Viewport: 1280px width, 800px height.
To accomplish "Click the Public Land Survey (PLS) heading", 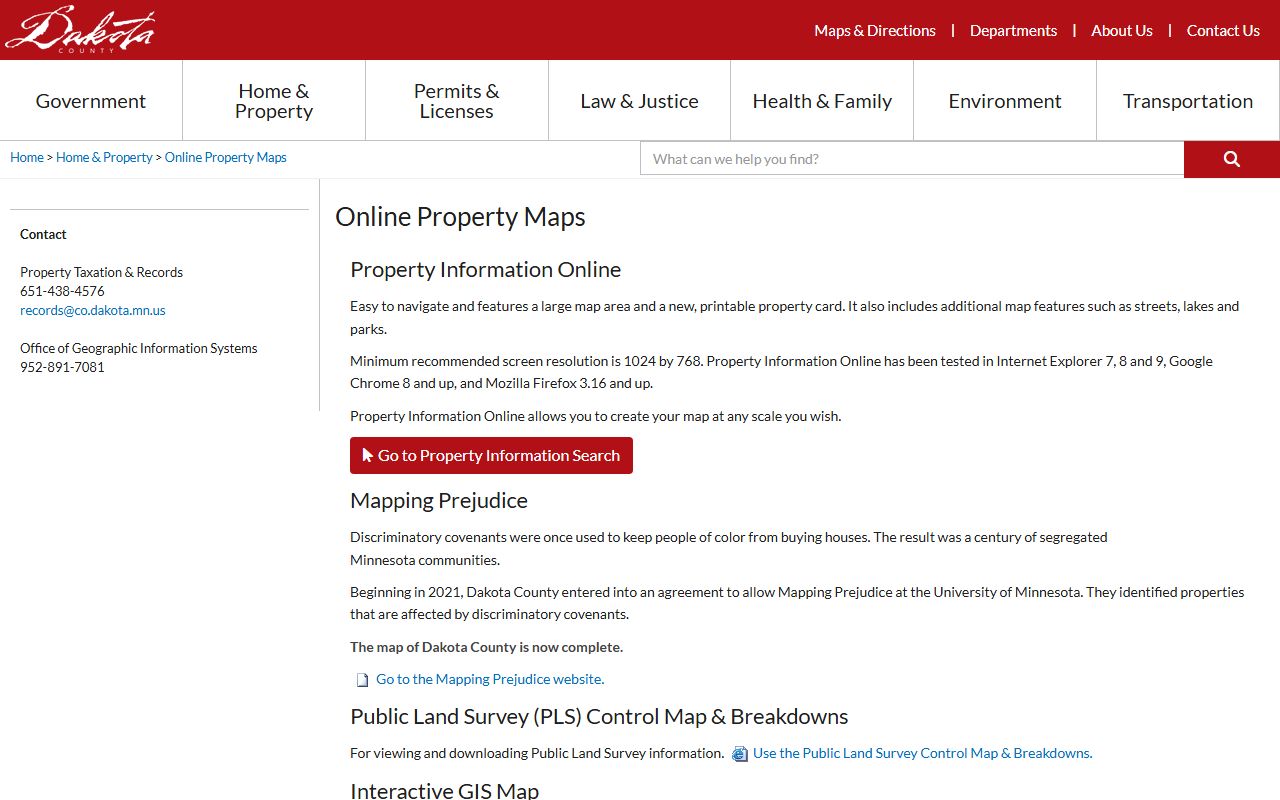I will [x=599, y=716].
